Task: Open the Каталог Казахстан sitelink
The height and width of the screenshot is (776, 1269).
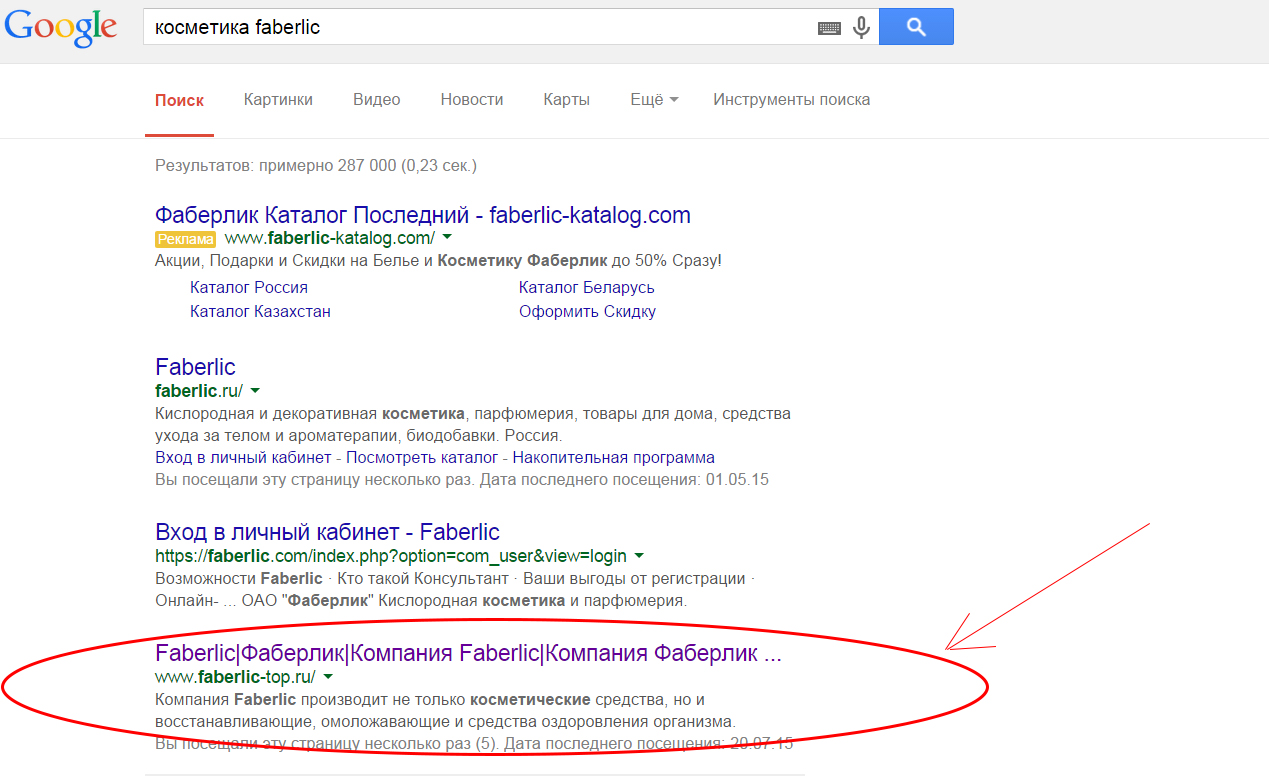Action: [260, 311]
